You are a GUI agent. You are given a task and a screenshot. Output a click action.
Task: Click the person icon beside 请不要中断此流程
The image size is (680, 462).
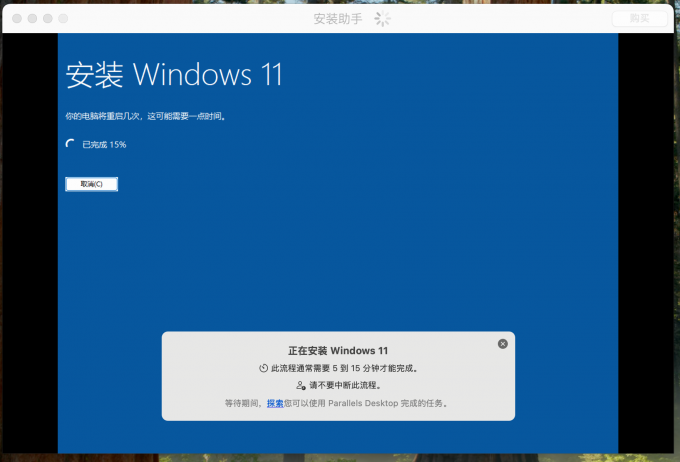click(x=301, y=385)
